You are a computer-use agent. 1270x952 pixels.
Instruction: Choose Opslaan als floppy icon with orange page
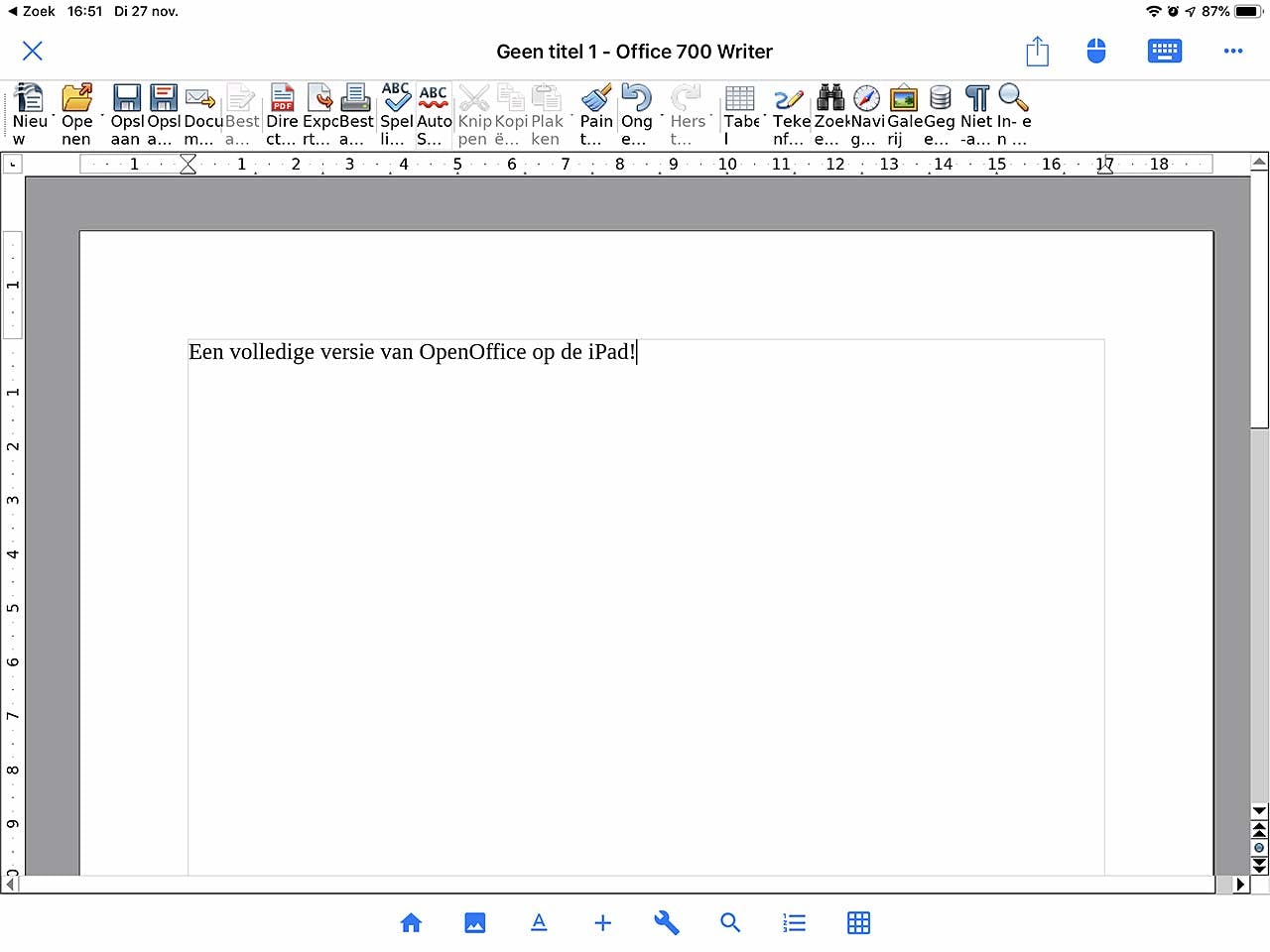(164, 97)
